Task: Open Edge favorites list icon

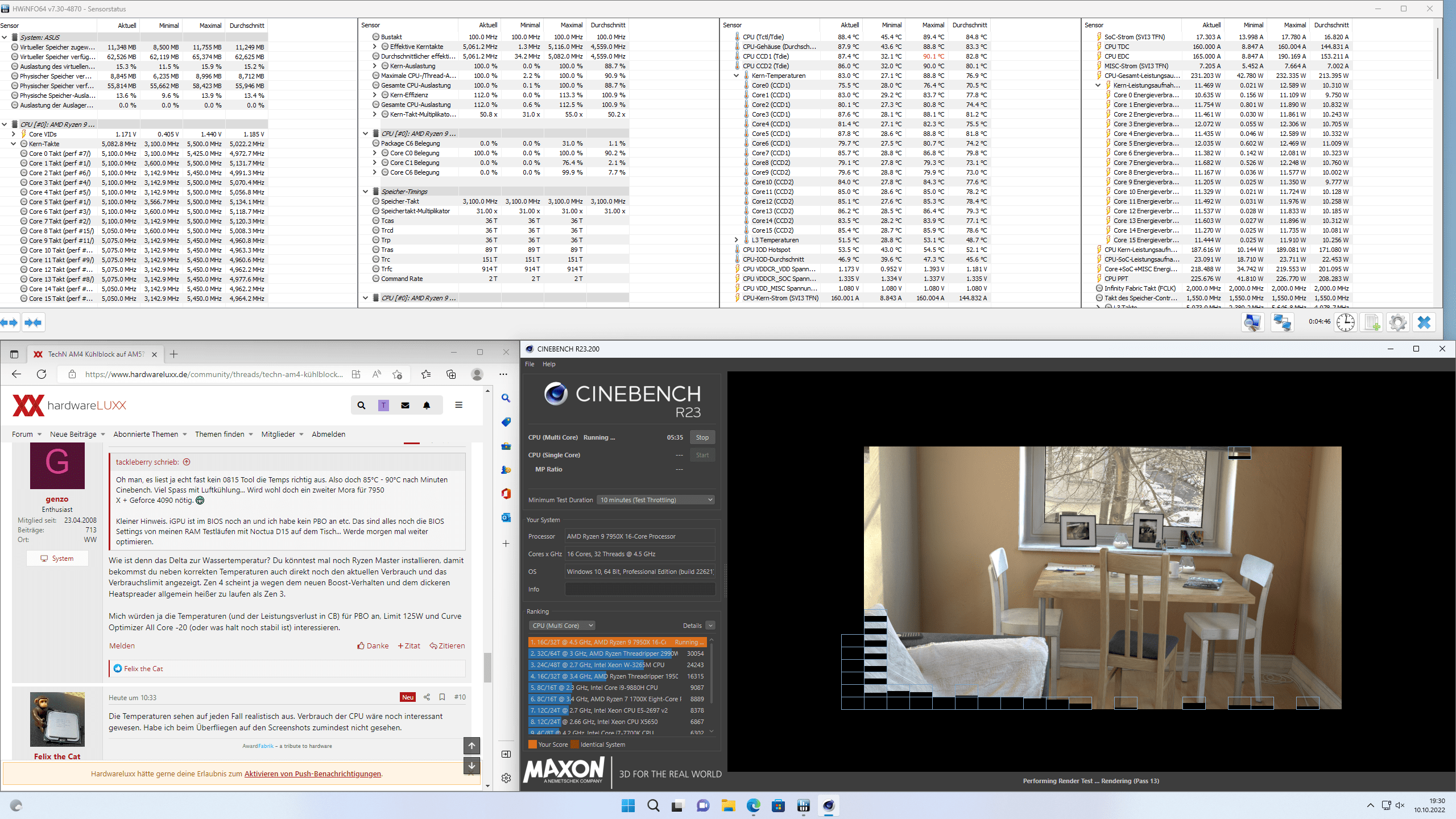Action: tap(426, 374)
